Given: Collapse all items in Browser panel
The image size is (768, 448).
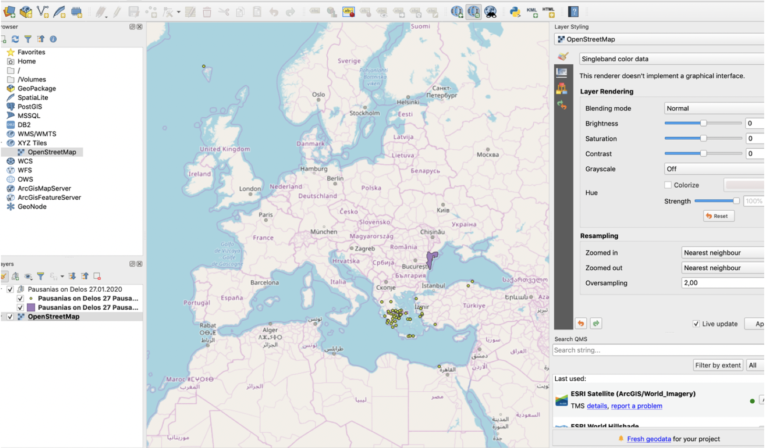Looking at the screenshot, I should tap(41, 39).
